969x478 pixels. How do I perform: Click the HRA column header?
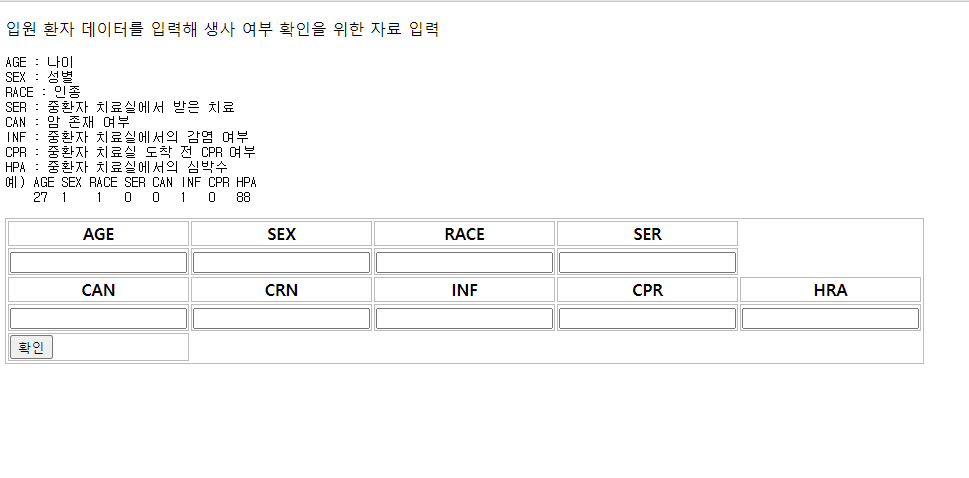[x=830, y=290]
